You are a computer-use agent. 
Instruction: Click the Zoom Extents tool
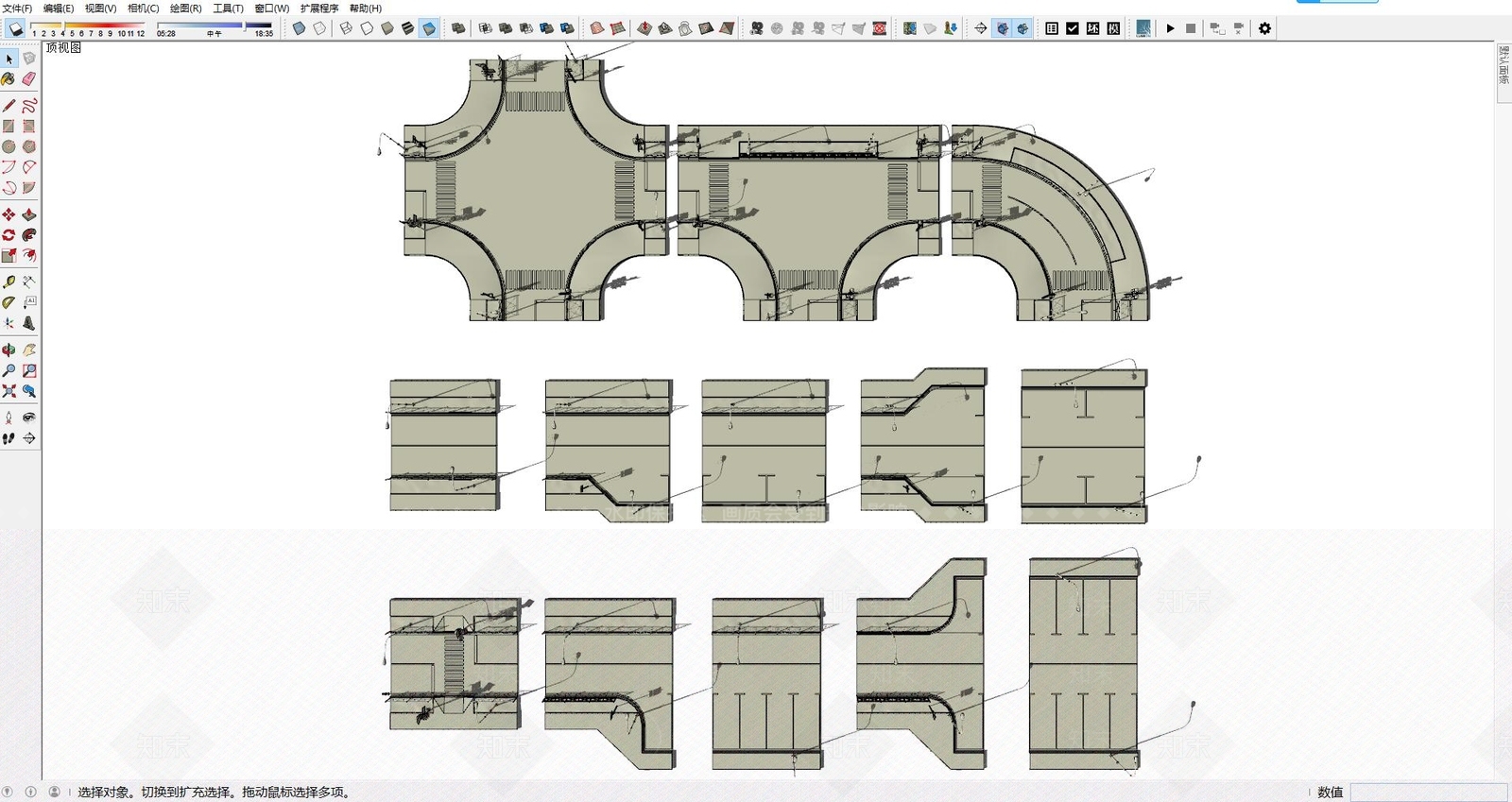(9, 391)
